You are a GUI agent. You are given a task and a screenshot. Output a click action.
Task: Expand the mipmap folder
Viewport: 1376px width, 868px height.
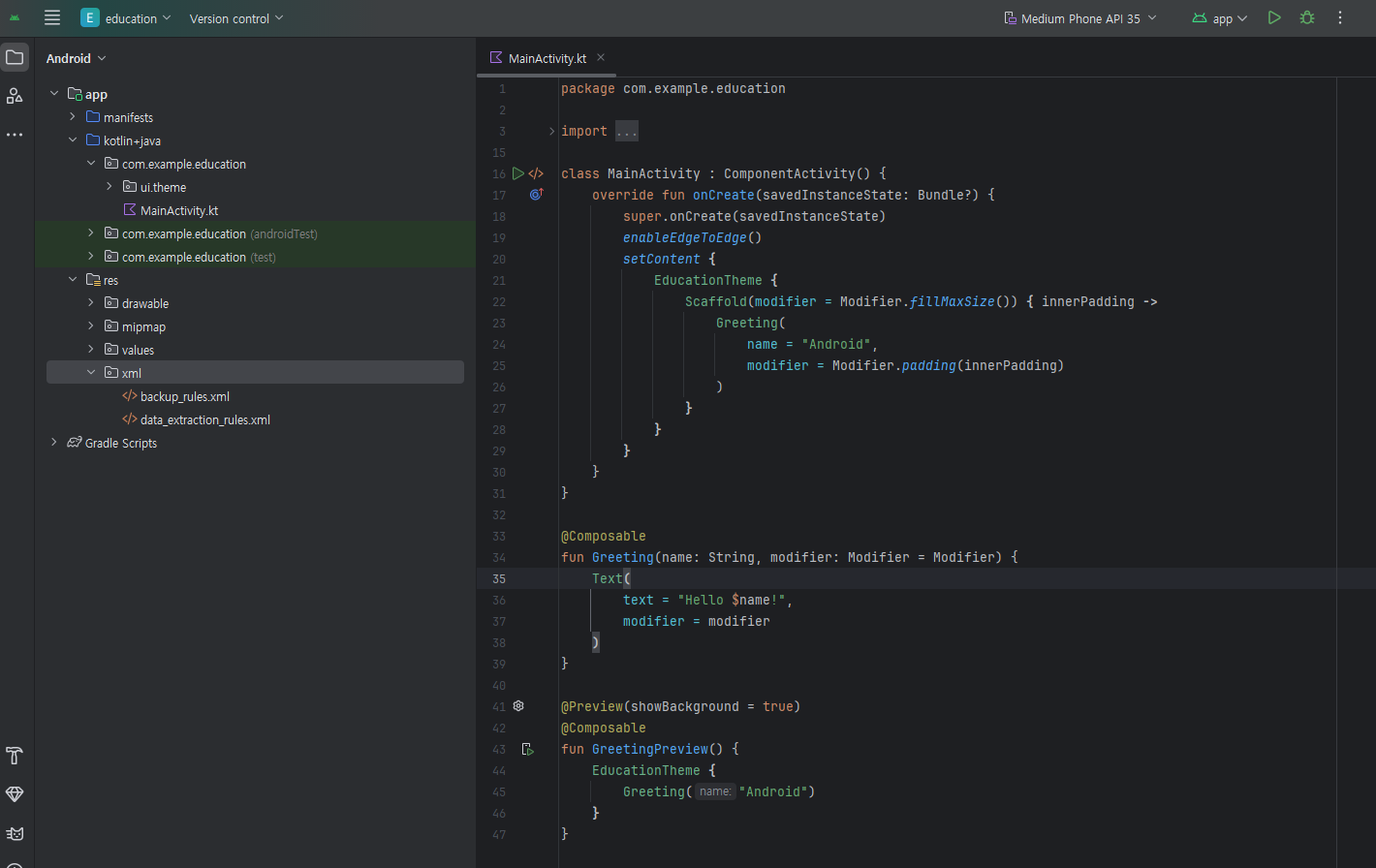pyautogui.click(x=91, y=326)
